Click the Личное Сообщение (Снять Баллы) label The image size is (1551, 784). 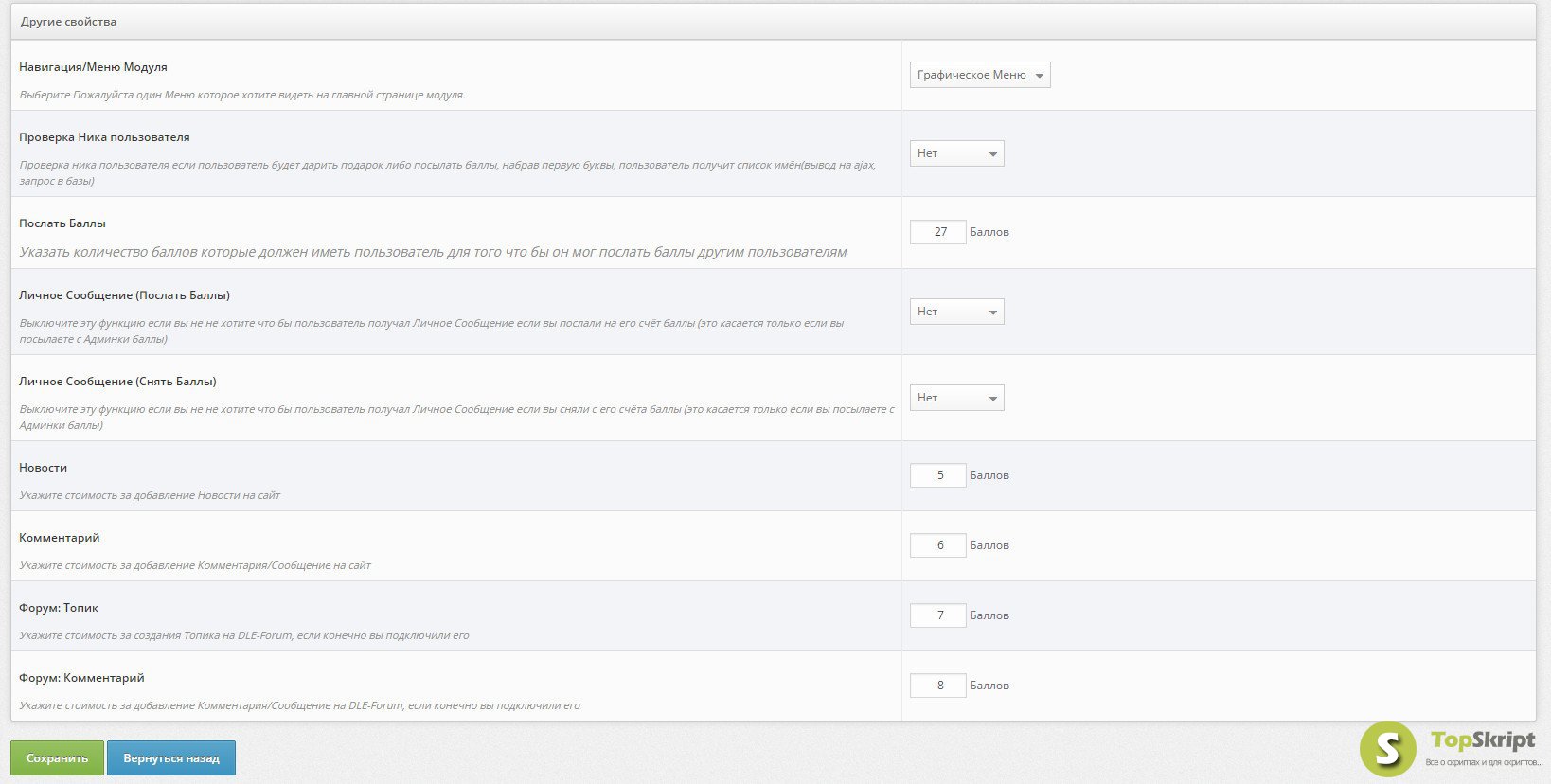(x=117, y=382)
